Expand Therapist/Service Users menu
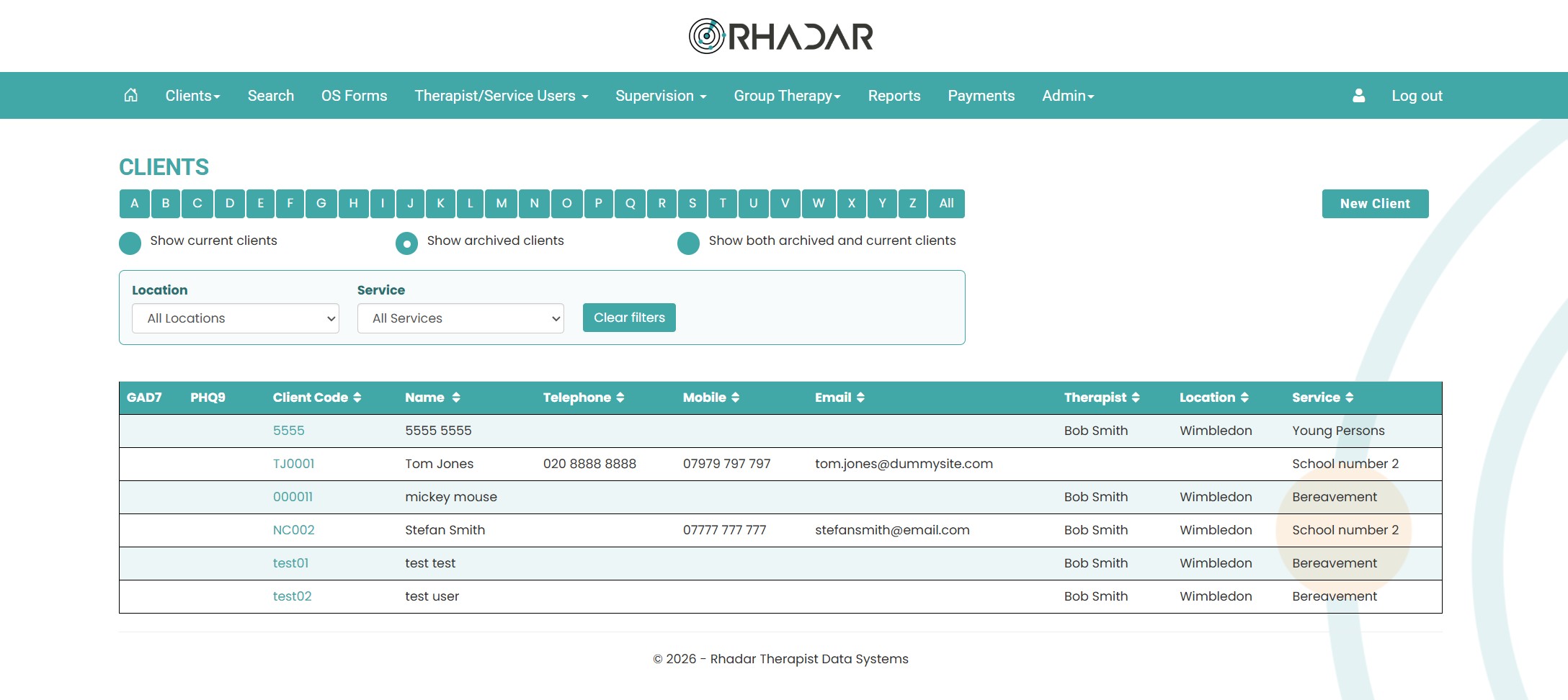1568x700 pixels. click(502, 96)
